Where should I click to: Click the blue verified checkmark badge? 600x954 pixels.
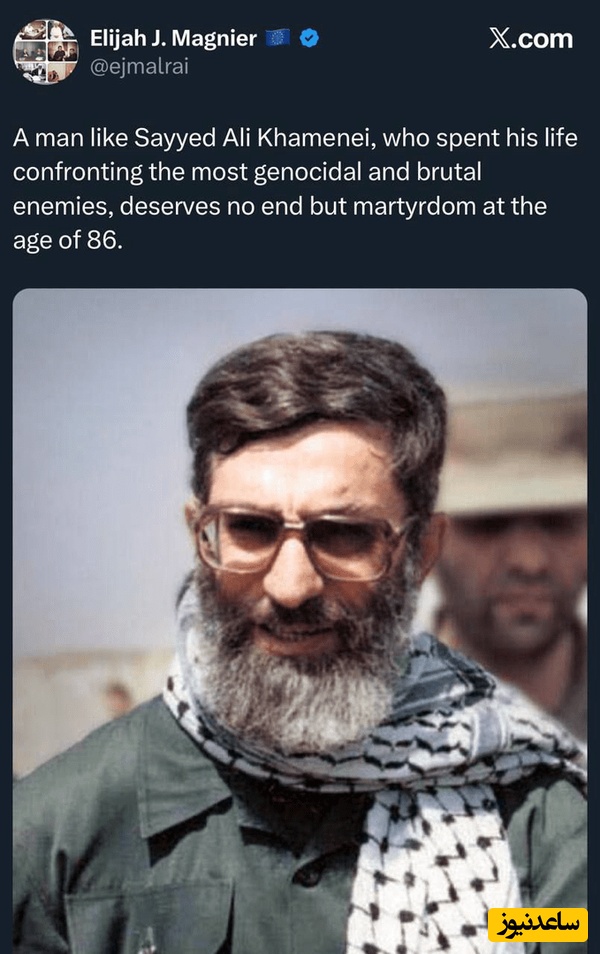click(310, 38)
